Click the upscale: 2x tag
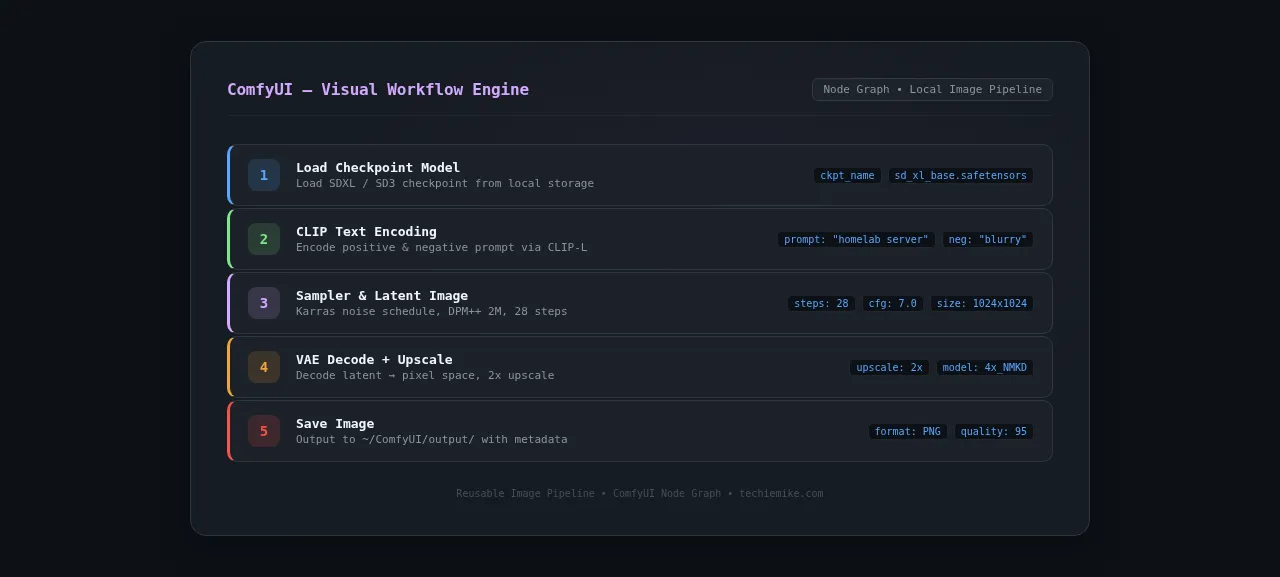This screenshot has width=1280, height=577. [889, 368]
